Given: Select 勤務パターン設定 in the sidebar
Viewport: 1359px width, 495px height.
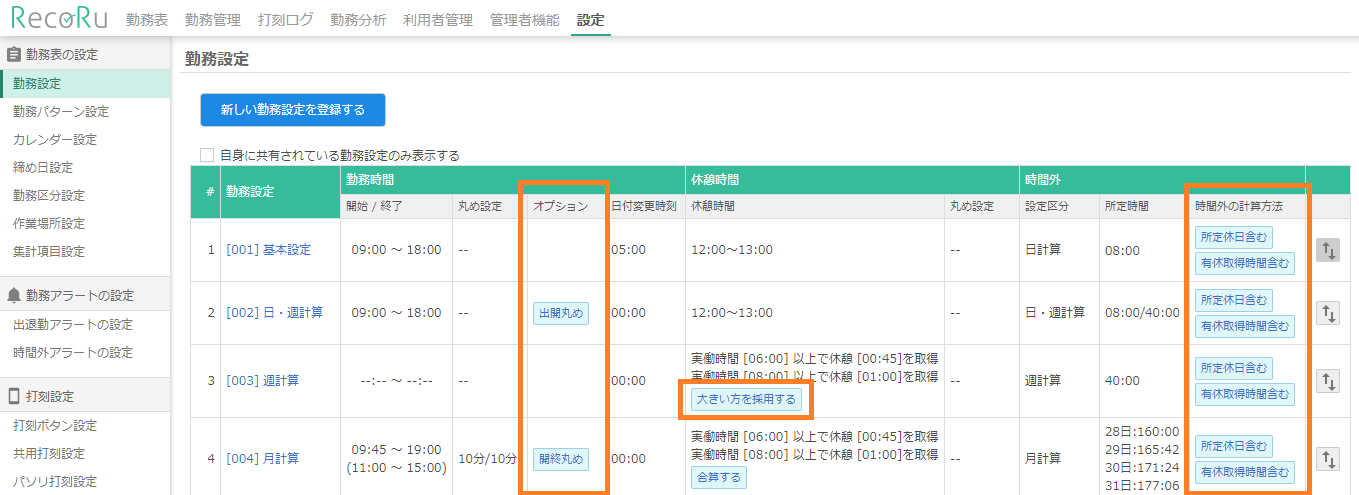Looking at the screenshot, I should (x=61, y=112).
